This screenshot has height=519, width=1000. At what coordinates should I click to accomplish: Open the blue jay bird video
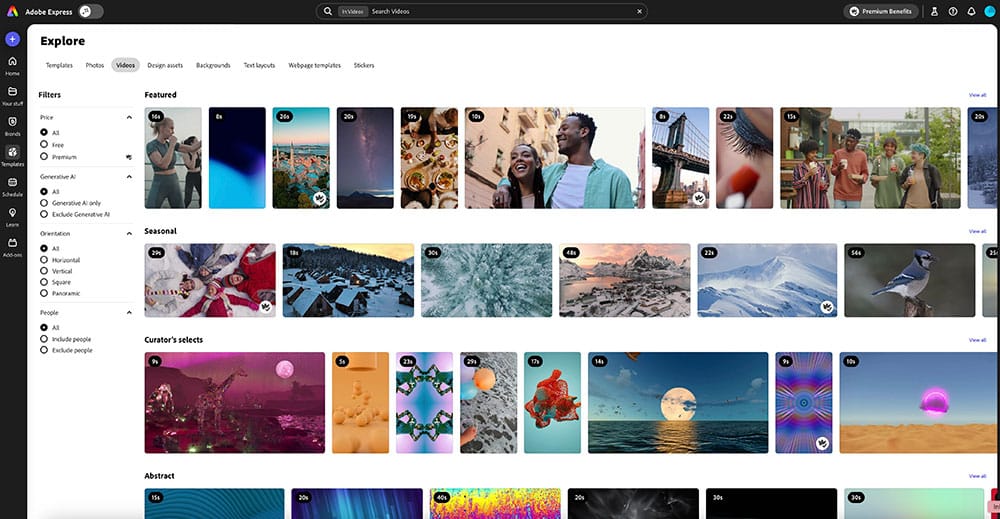[909, 280]
